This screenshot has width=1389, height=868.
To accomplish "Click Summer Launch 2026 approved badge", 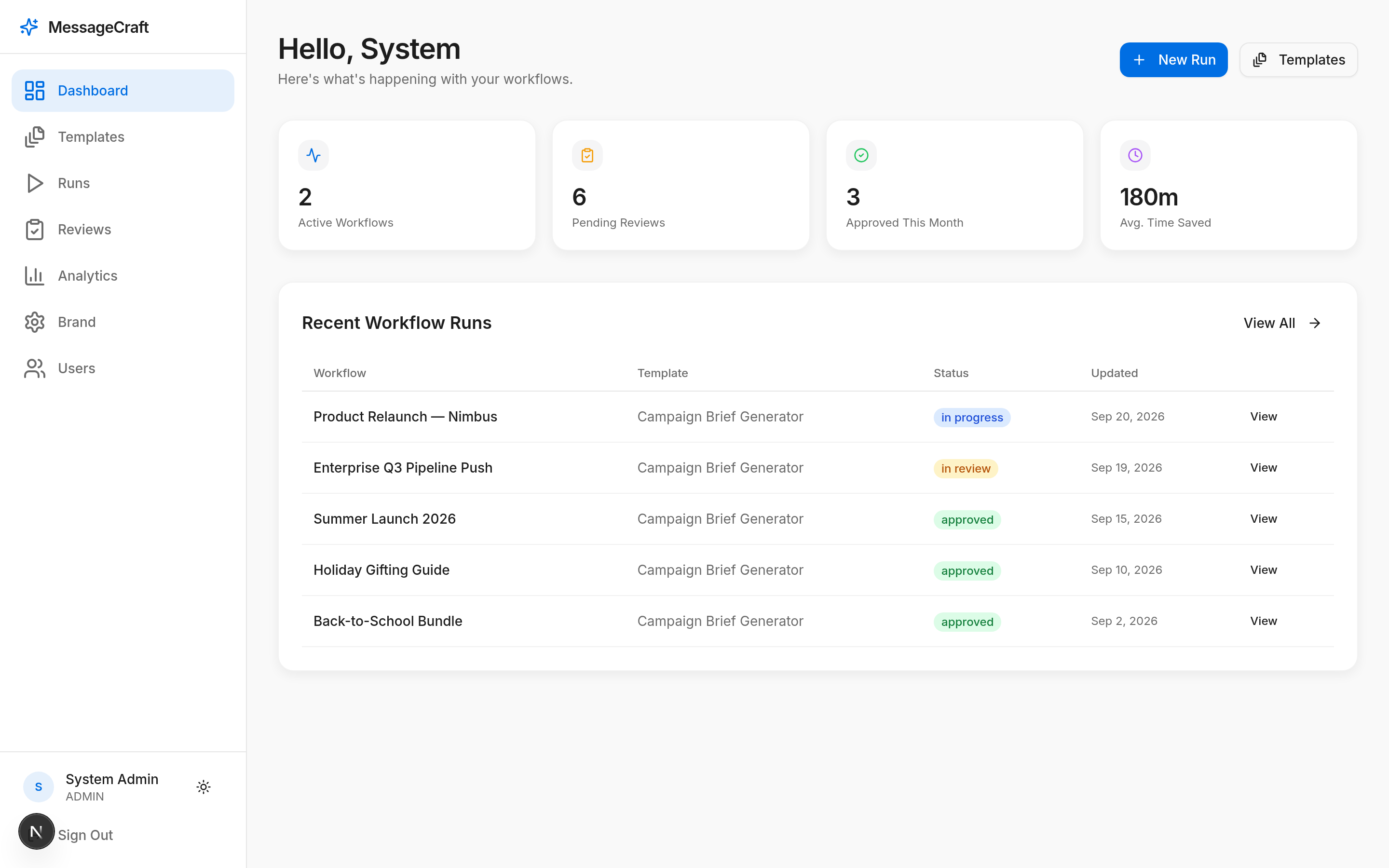I will pos(967,519).
